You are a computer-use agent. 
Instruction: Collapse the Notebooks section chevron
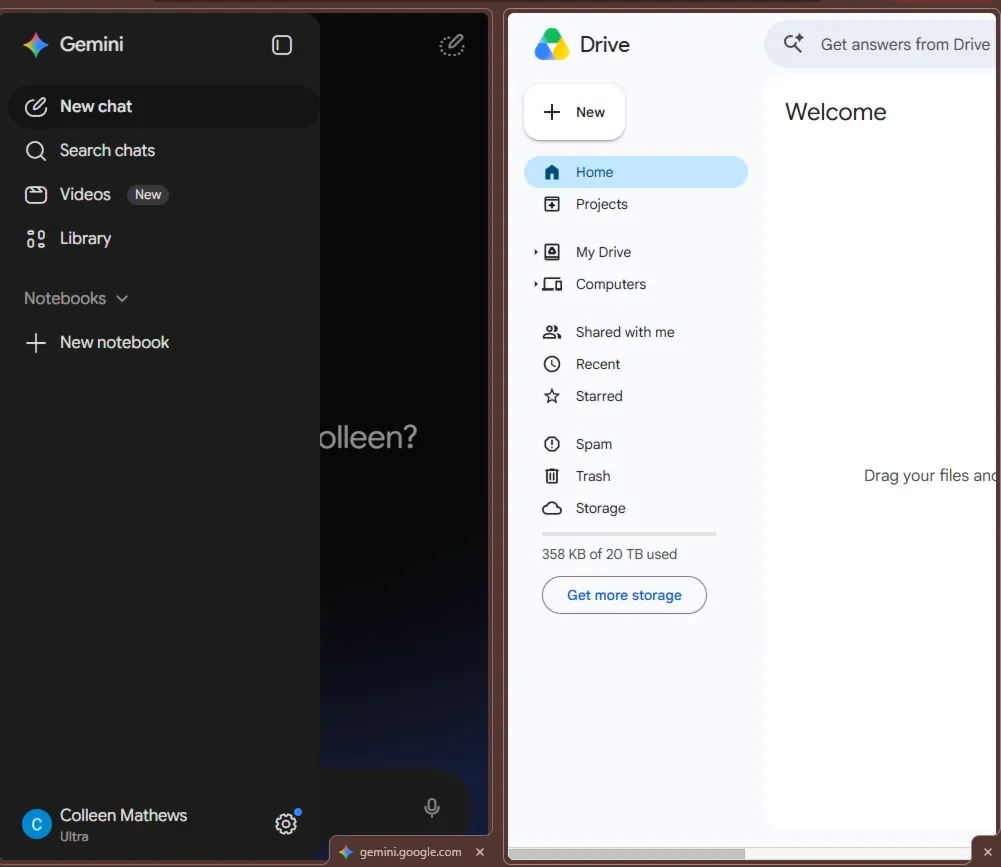click(122, 298)
